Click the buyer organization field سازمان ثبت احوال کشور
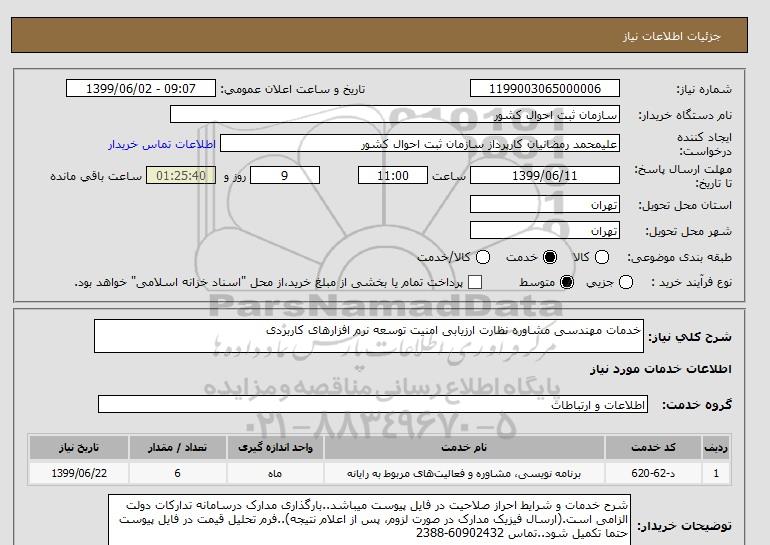This screenshot has height=545, width=770. 394,114
